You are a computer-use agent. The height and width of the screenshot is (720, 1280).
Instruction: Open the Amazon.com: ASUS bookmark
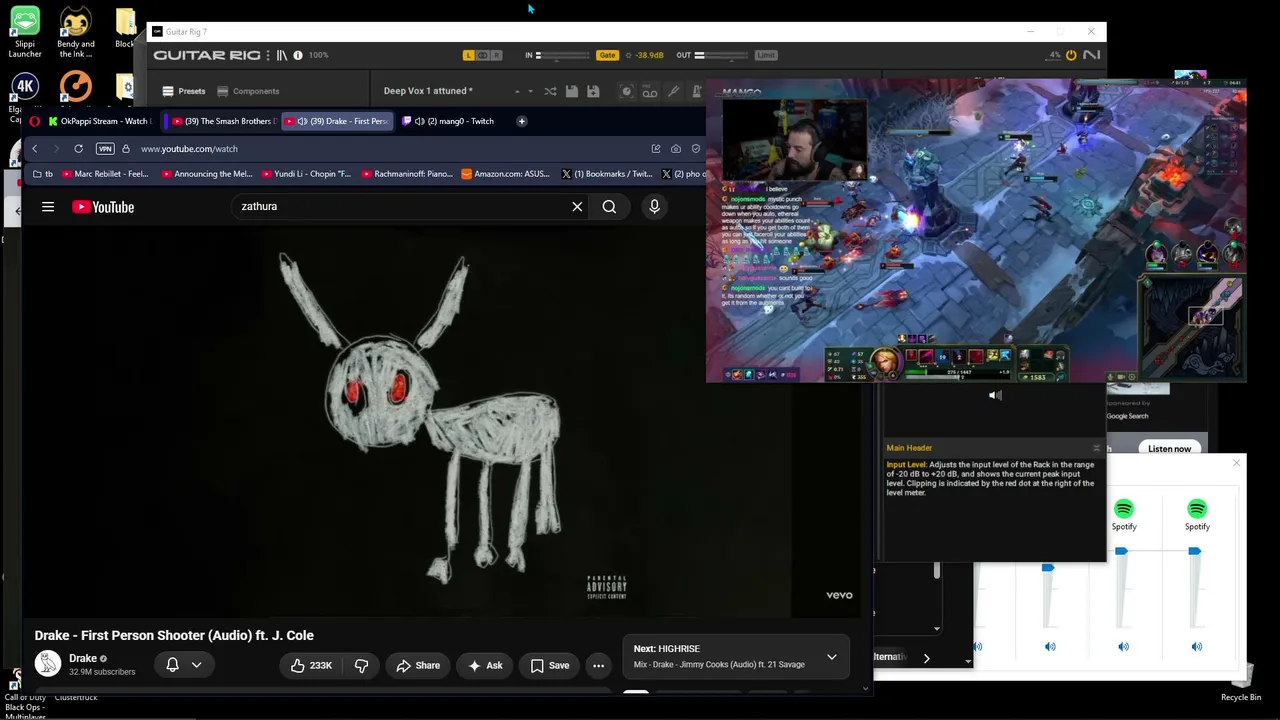pyautogui.click(x=505, y=174)
